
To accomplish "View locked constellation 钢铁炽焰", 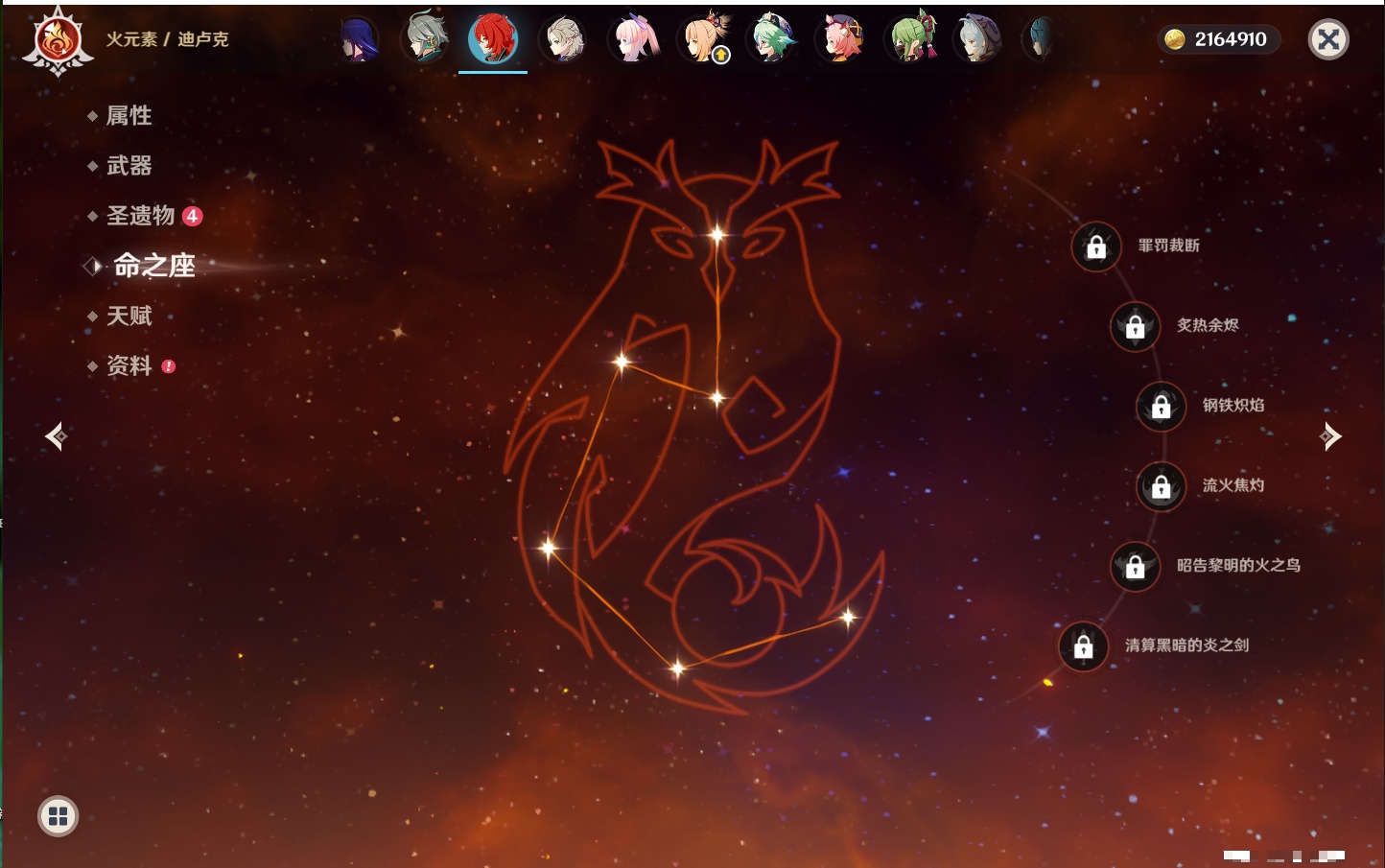I will (1162, 406).
